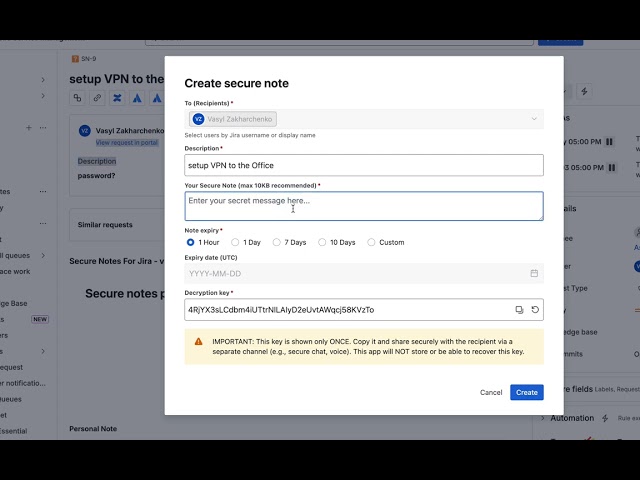Regenerate the decryption key
Image resolution: width=640 pixels, height=480 pixels.
[x=535, y=310]
